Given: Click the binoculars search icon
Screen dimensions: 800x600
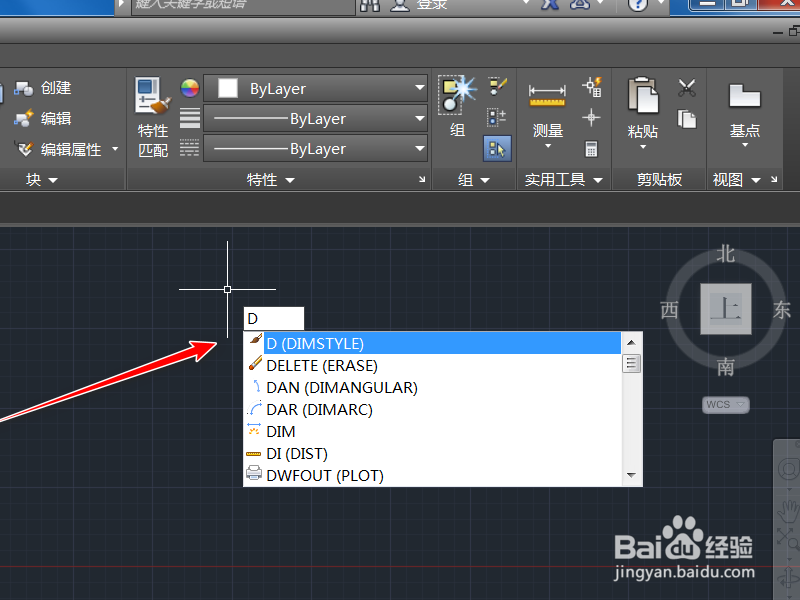Looking at the screenshot, I should pos(370,5).
